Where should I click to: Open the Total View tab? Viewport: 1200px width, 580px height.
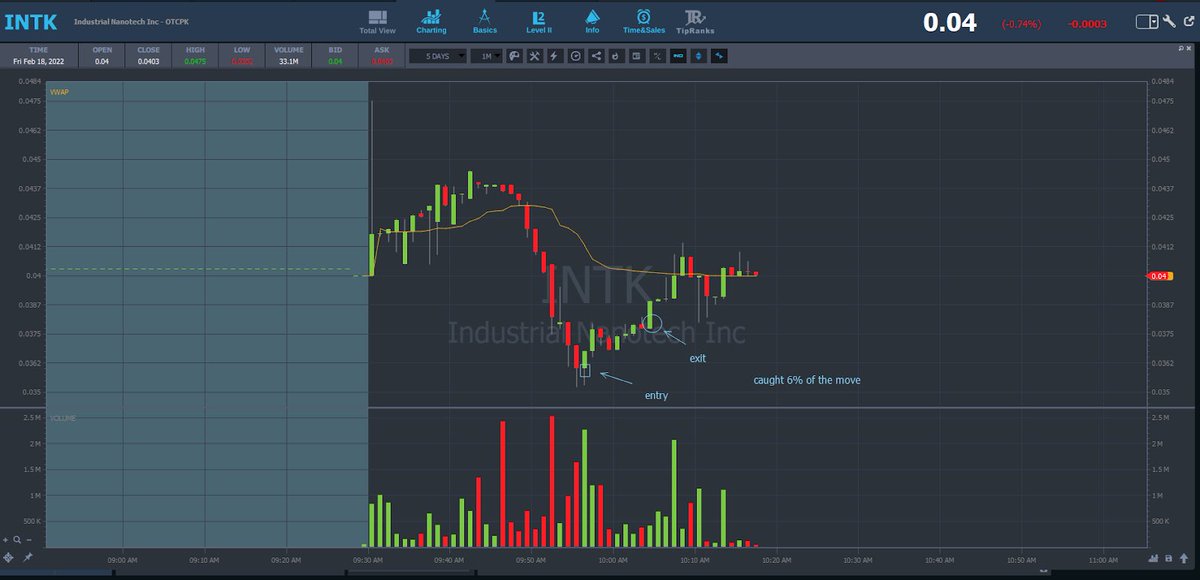376,22
